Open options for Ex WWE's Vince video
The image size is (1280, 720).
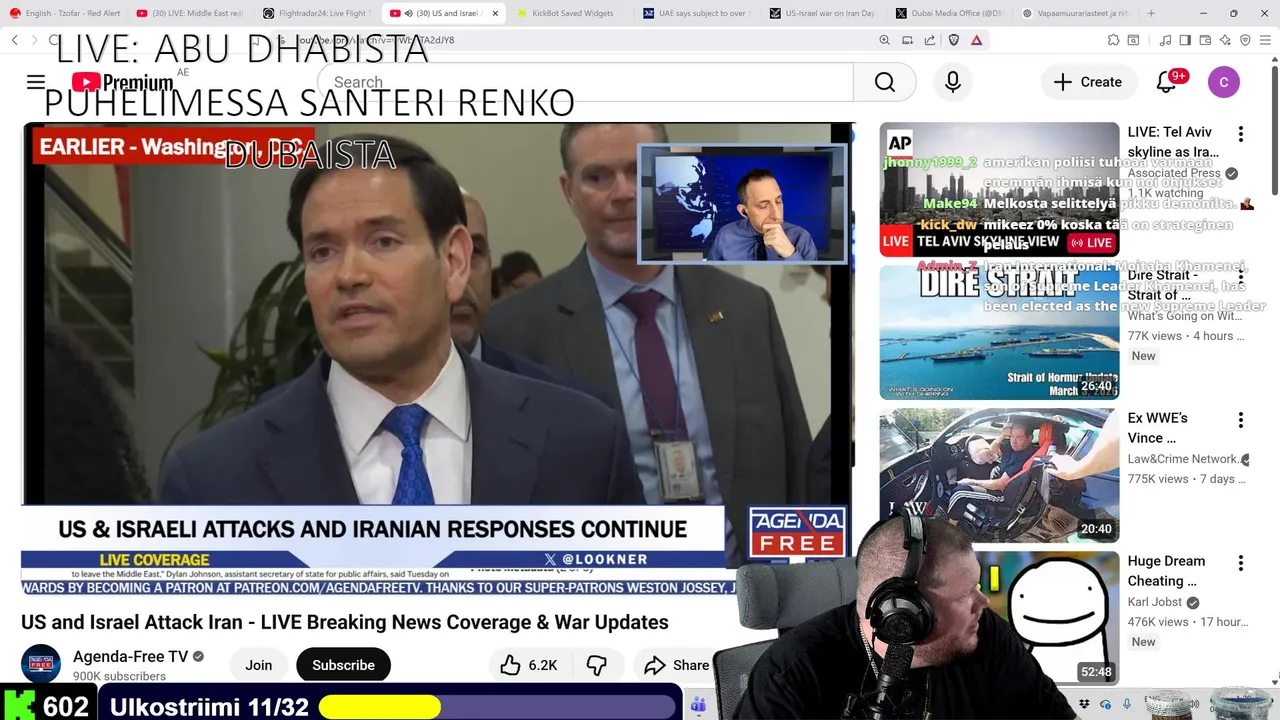[1241, 420]
